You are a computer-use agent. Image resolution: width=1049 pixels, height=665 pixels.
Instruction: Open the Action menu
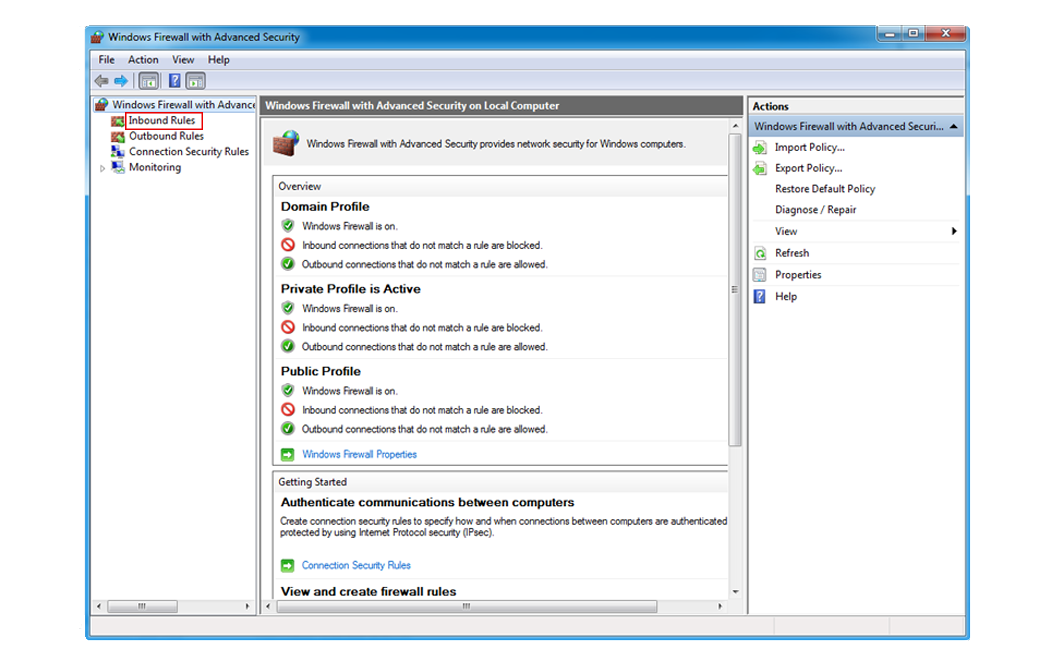pos(143,60)
